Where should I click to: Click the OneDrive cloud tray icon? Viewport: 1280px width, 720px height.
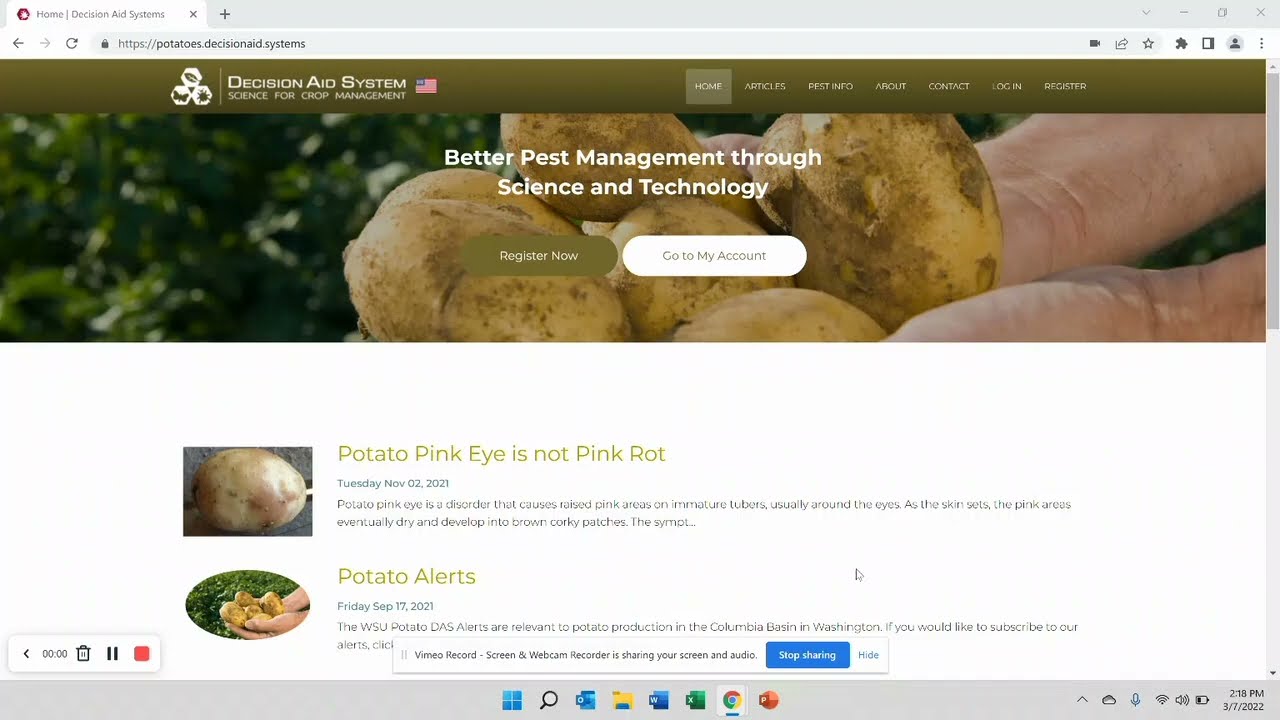pos(1109,700)
